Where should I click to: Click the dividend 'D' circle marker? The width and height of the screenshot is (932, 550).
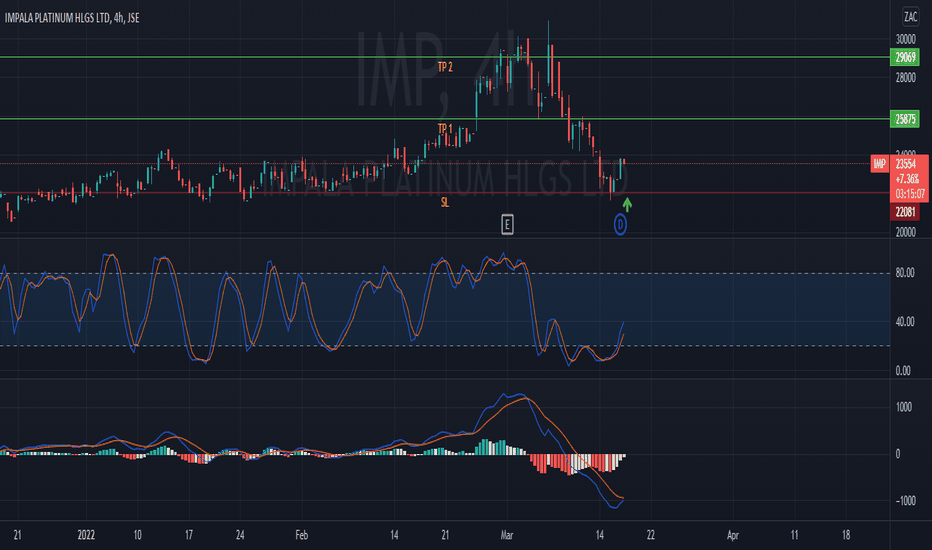(620, 225)
